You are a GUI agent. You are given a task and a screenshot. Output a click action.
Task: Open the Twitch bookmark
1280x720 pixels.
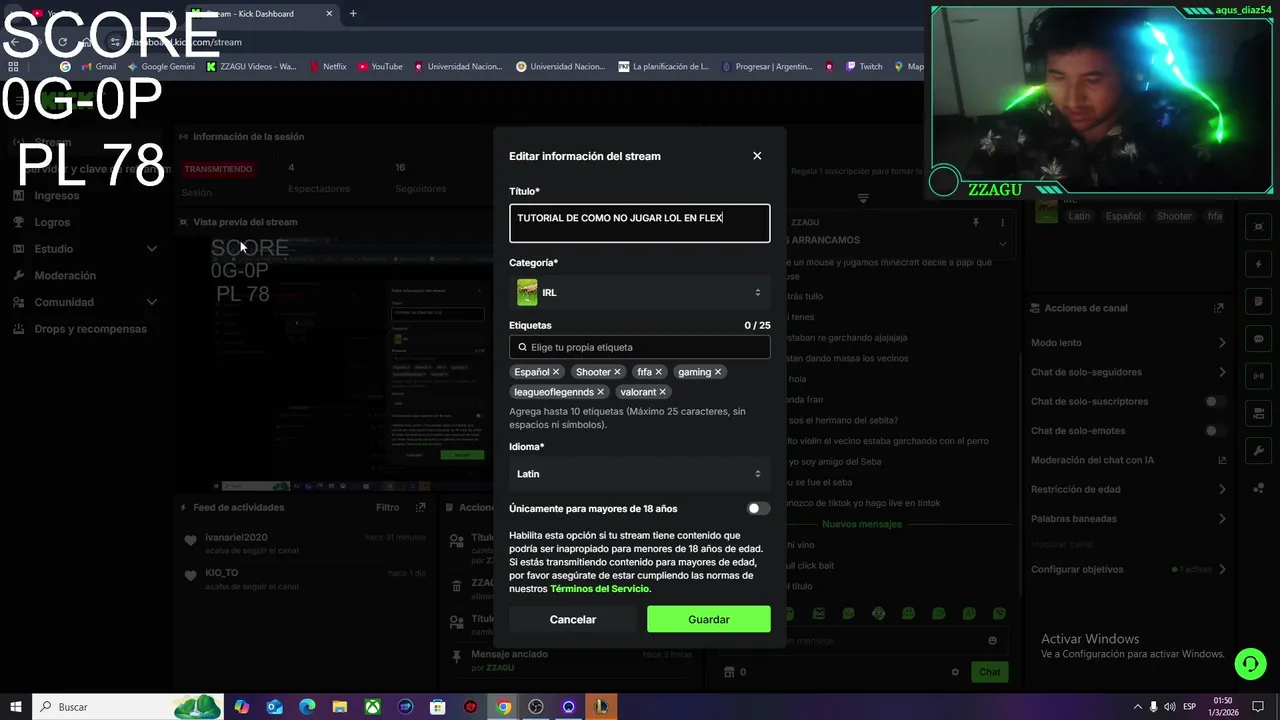click(x=864, y=67)
